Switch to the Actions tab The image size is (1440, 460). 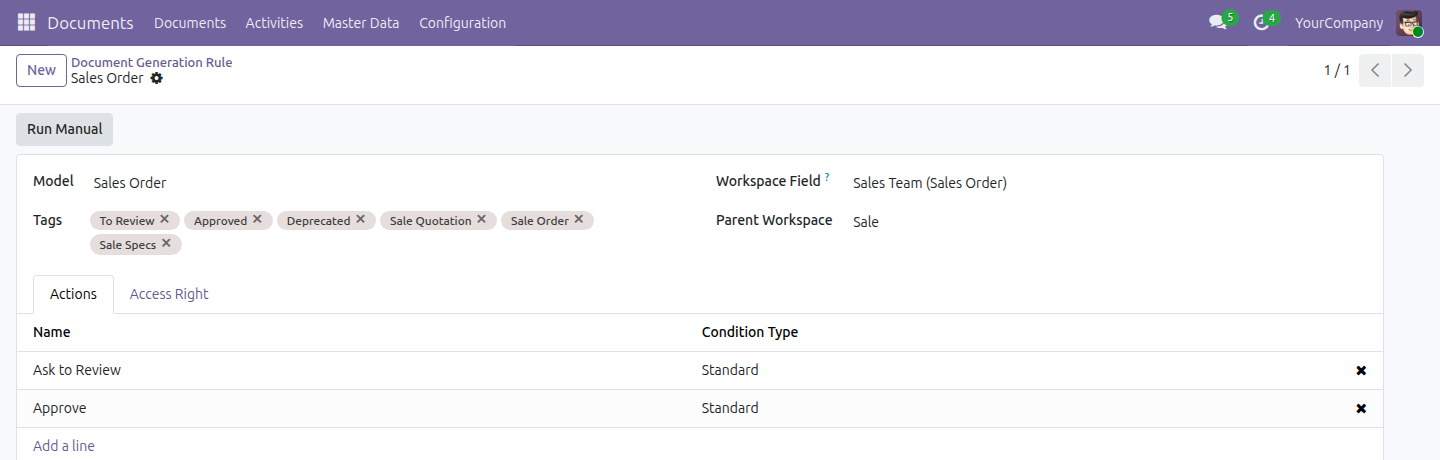click(x=73, y=294)
